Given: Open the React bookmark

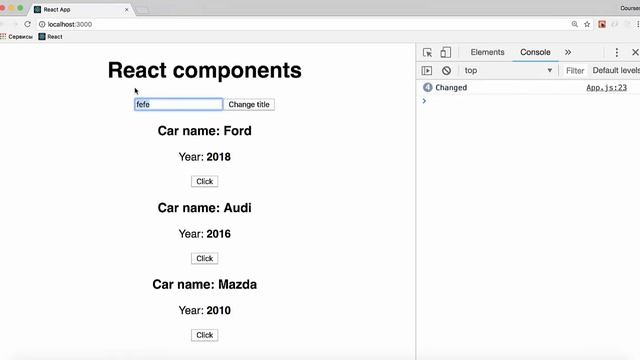Looking at the screenshot, I should coord(50,36).
